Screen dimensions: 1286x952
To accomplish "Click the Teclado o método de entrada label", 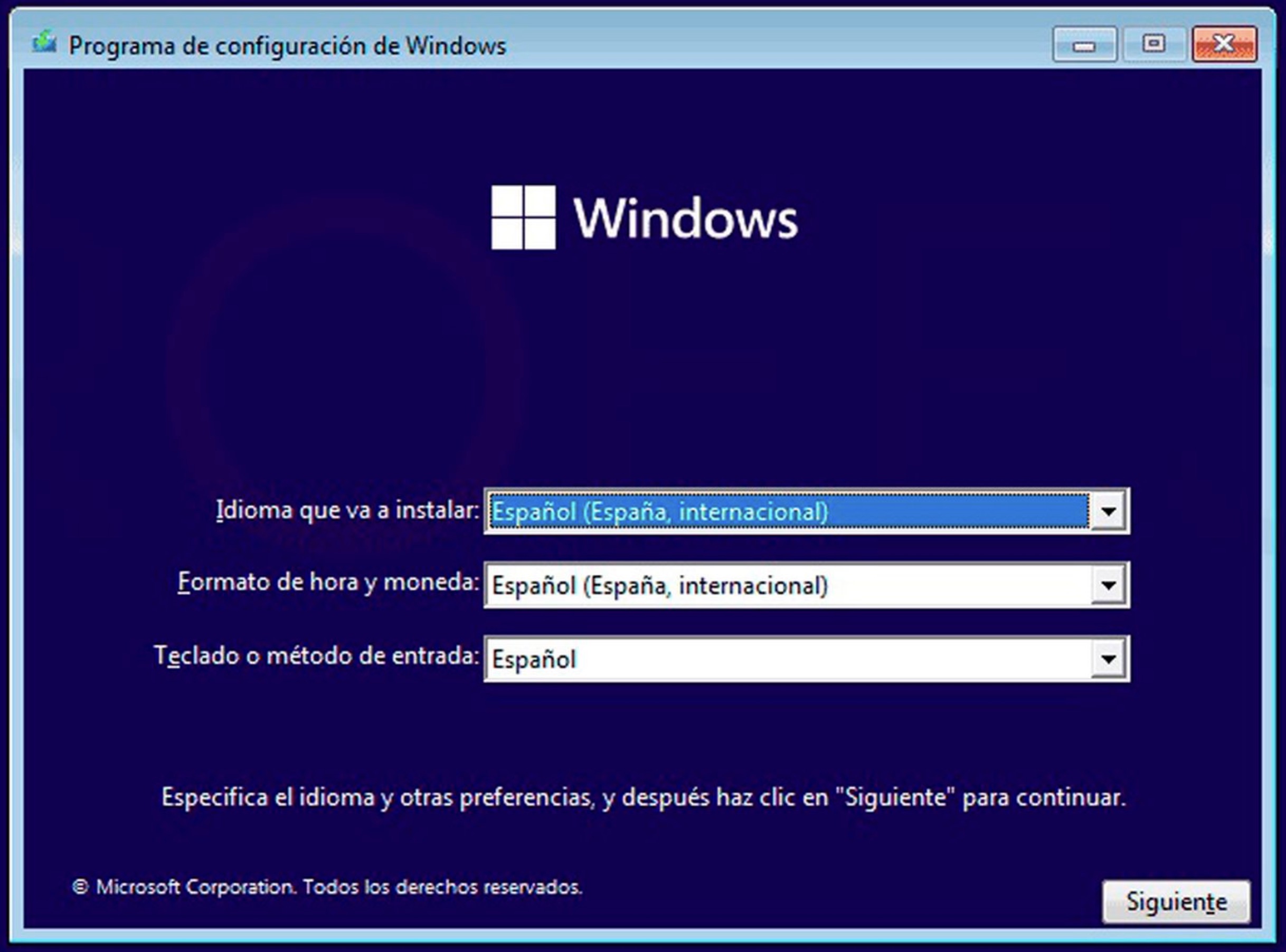I will click(316, 656).
